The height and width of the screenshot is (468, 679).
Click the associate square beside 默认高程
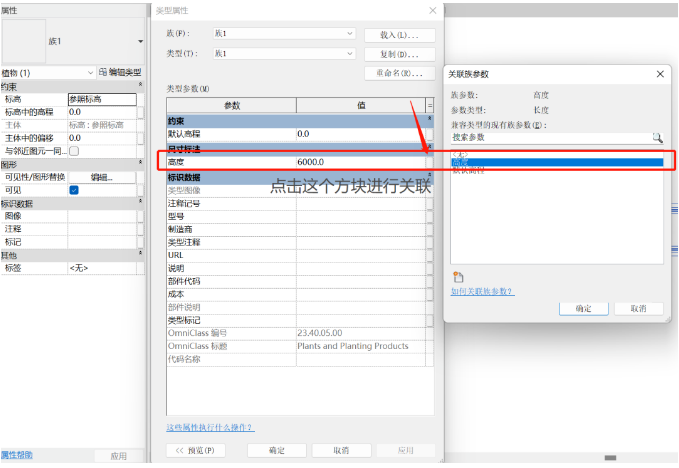(429, 134)
